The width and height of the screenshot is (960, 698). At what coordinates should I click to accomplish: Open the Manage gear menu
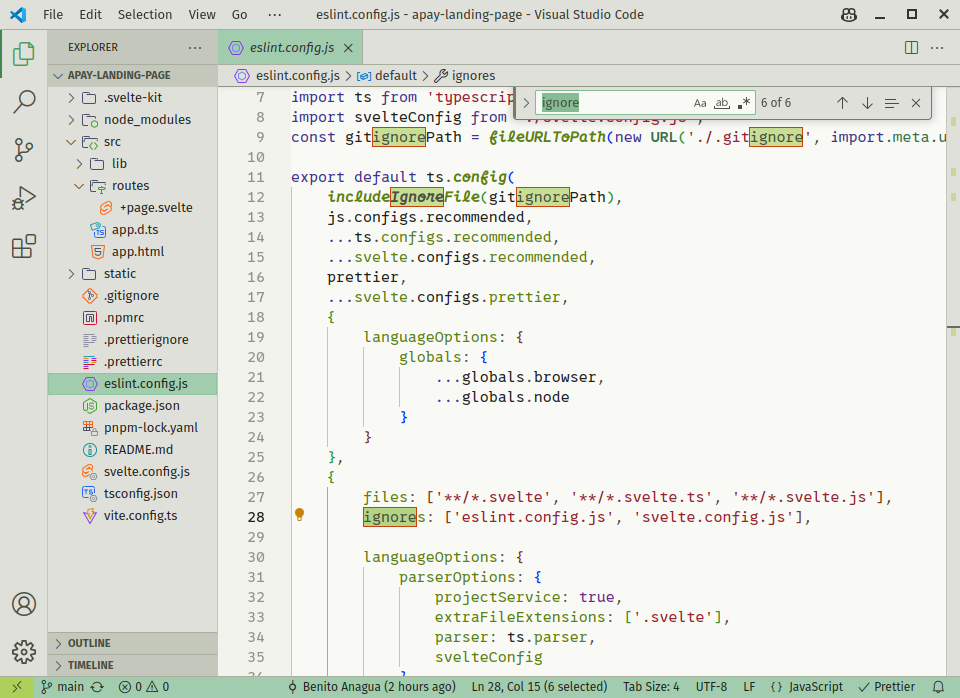tap(24, 652)
